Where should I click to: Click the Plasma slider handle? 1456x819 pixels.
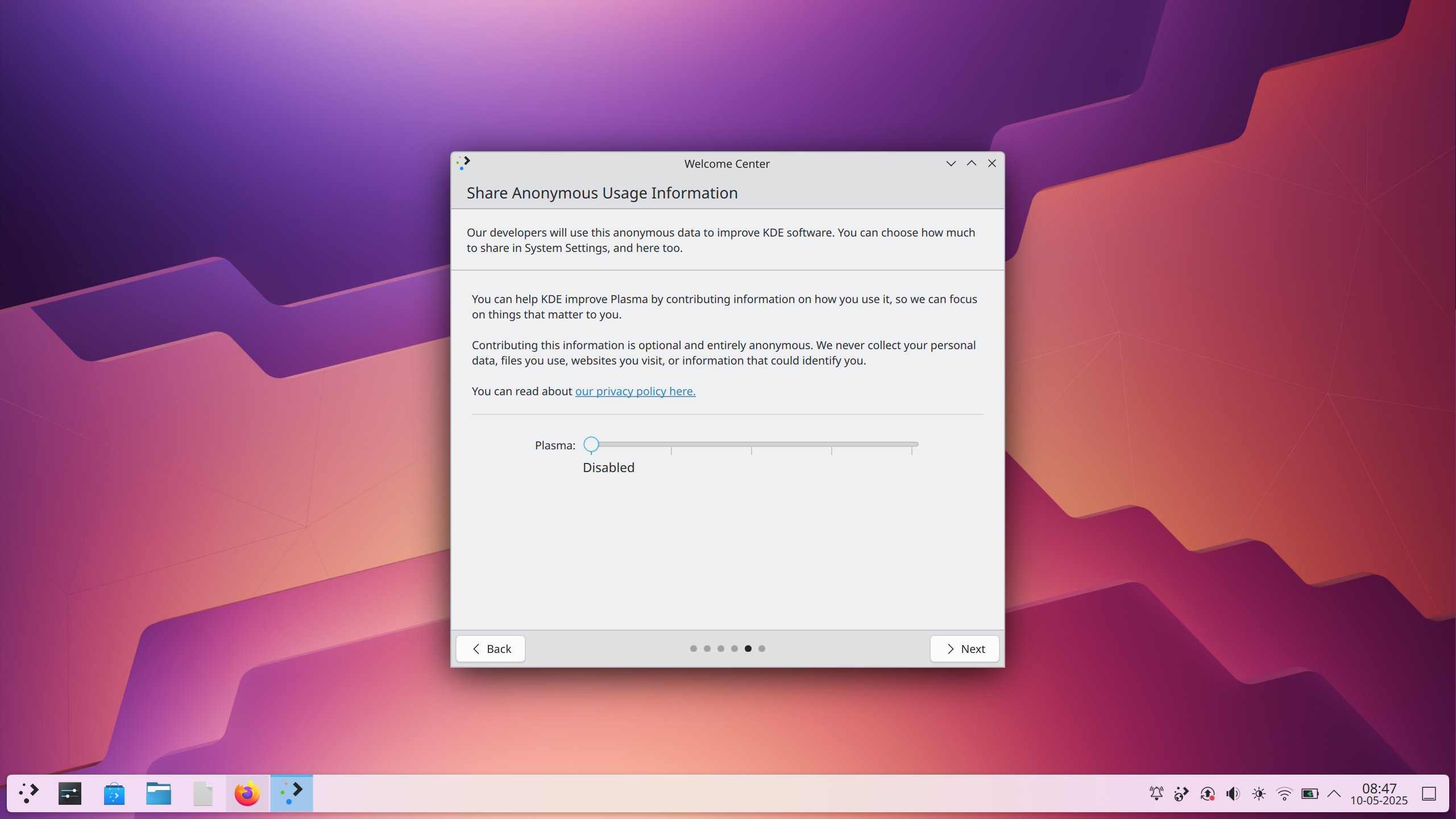pos(591,444)
